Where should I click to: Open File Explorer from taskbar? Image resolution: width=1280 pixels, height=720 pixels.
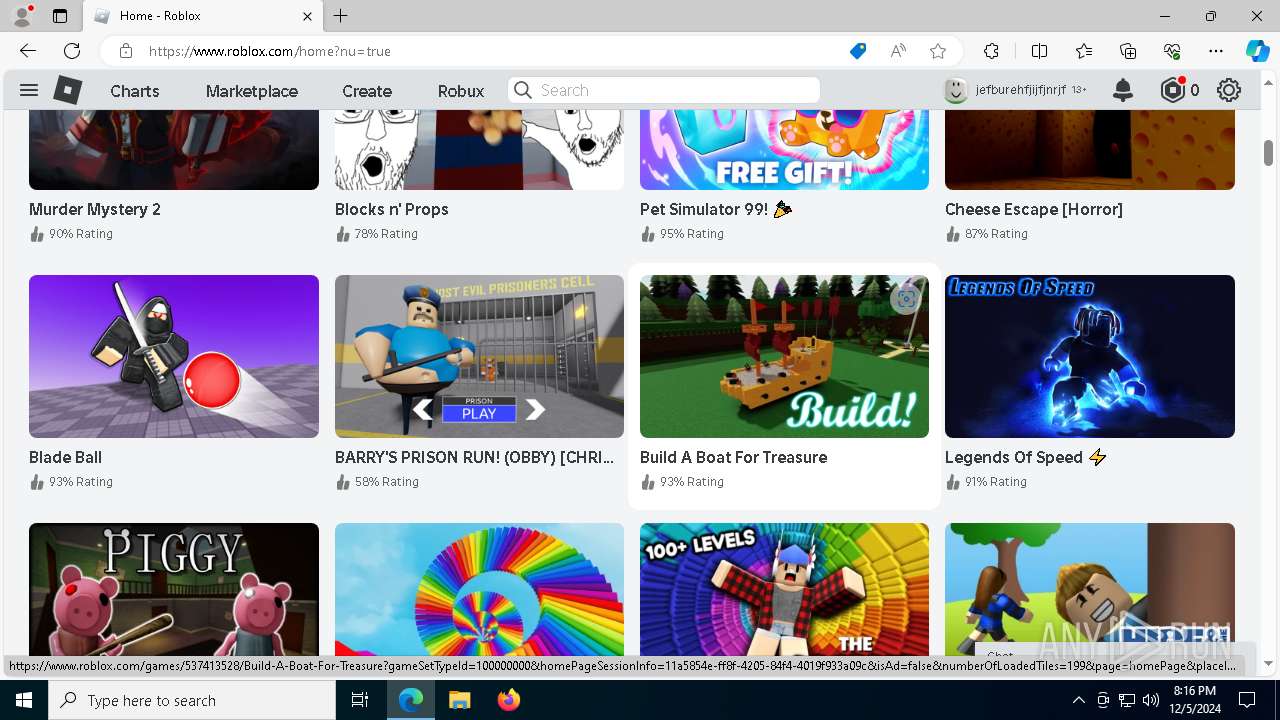click(459, 700)
